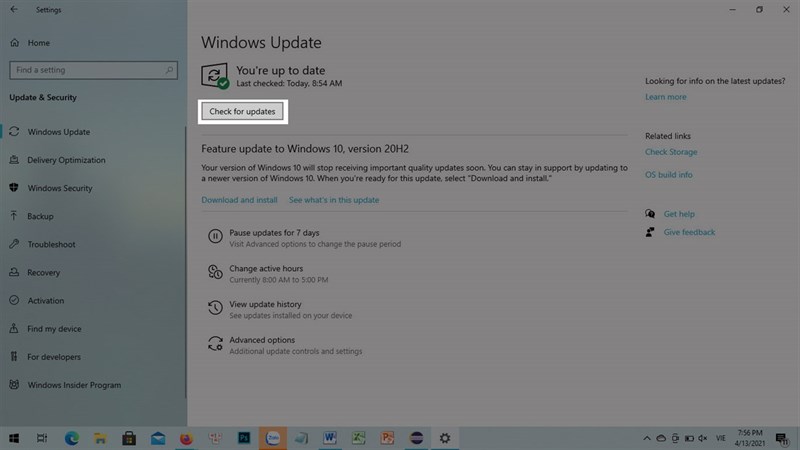Show hidden system tray icons
This screenshot has height=450, width=800.
[646, 438]
